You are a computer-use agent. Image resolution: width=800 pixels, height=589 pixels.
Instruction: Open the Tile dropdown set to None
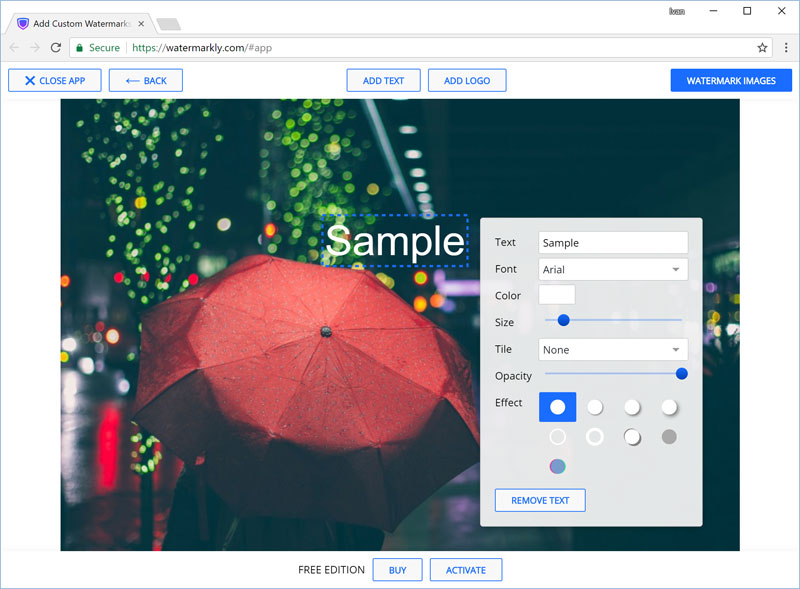tap(613, 350)
